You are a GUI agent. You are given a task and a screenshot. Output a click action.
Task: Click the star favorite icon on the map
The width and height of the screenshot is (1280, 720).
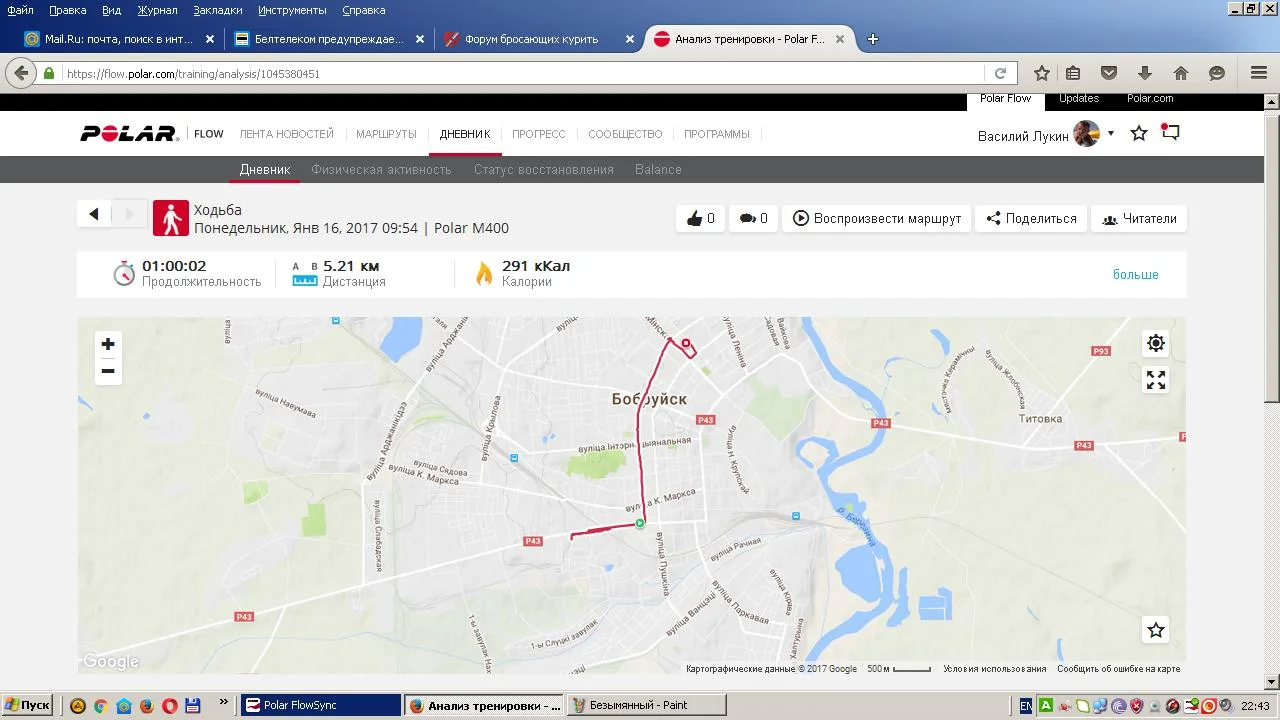[1156, 630]
